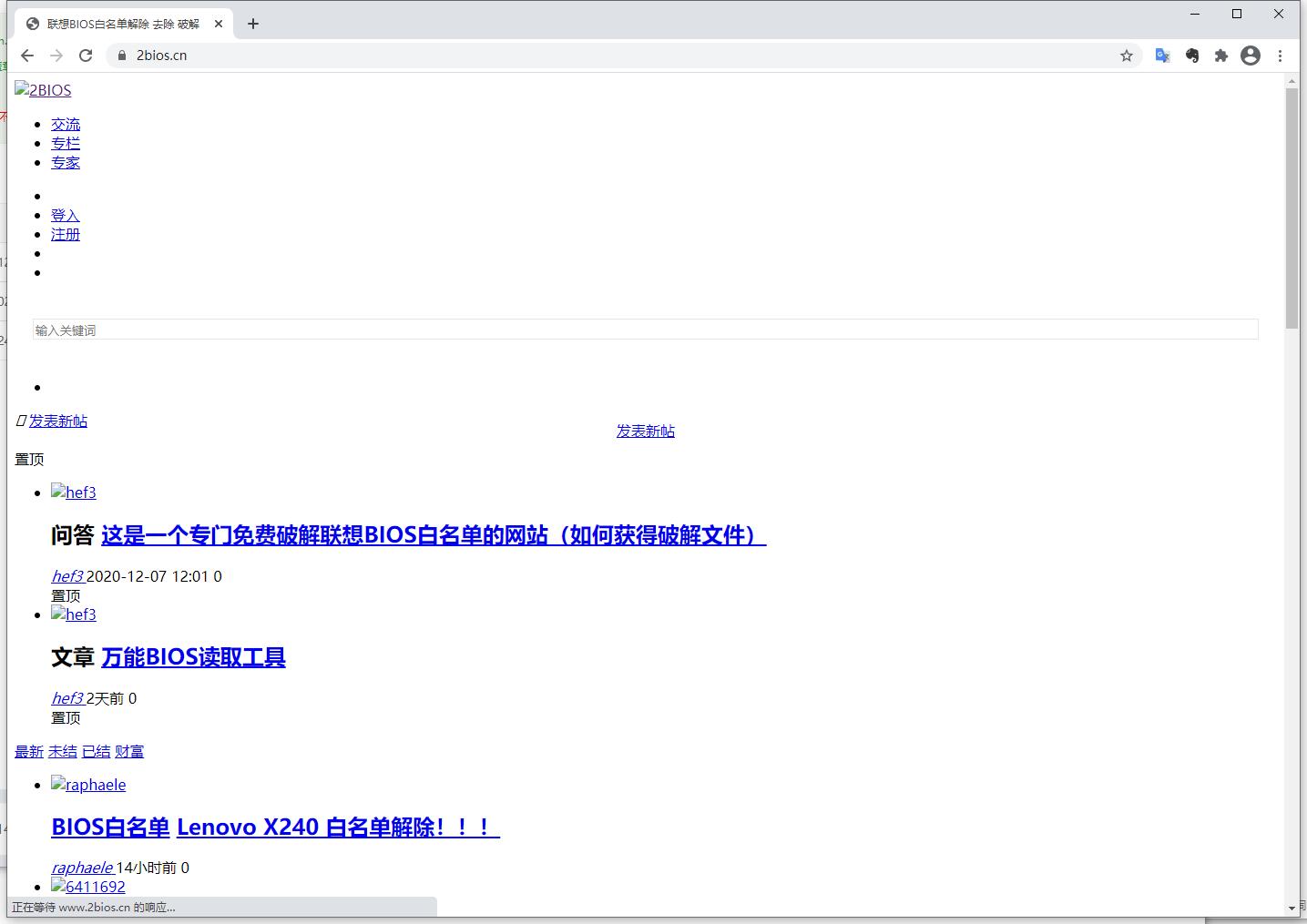This screenshot has width=1307, height=924.
Task: Open the 专栏 navigation link
Action: point(66,143)
